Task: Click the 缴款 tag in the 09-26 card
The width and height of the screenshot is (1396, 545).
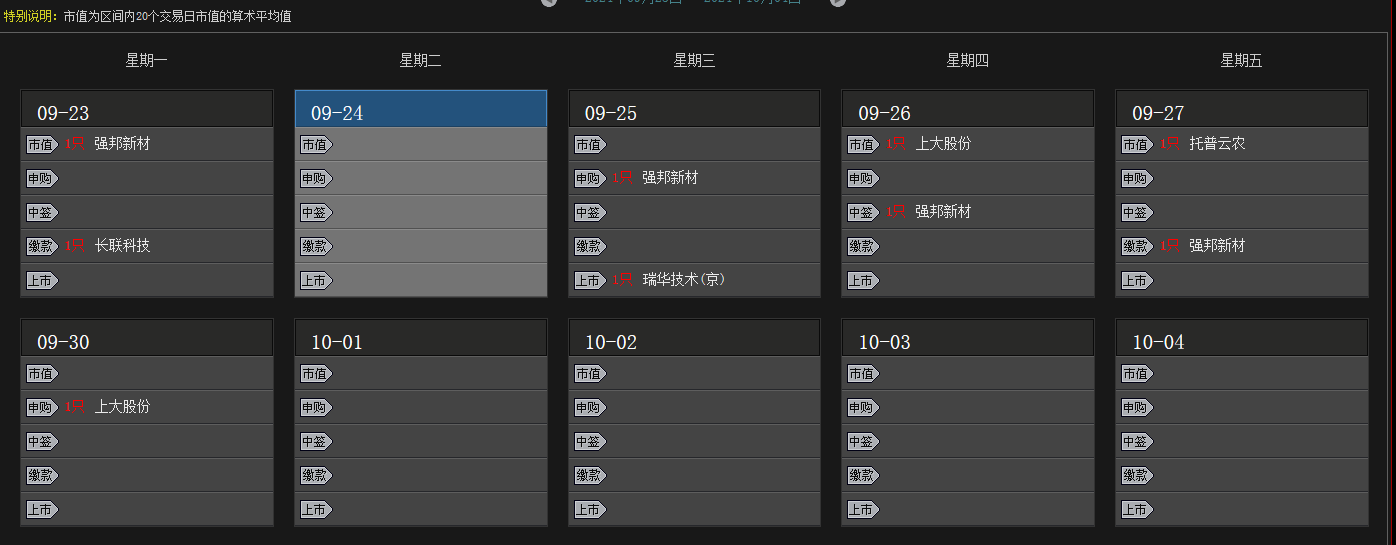Action: point(863,247)
